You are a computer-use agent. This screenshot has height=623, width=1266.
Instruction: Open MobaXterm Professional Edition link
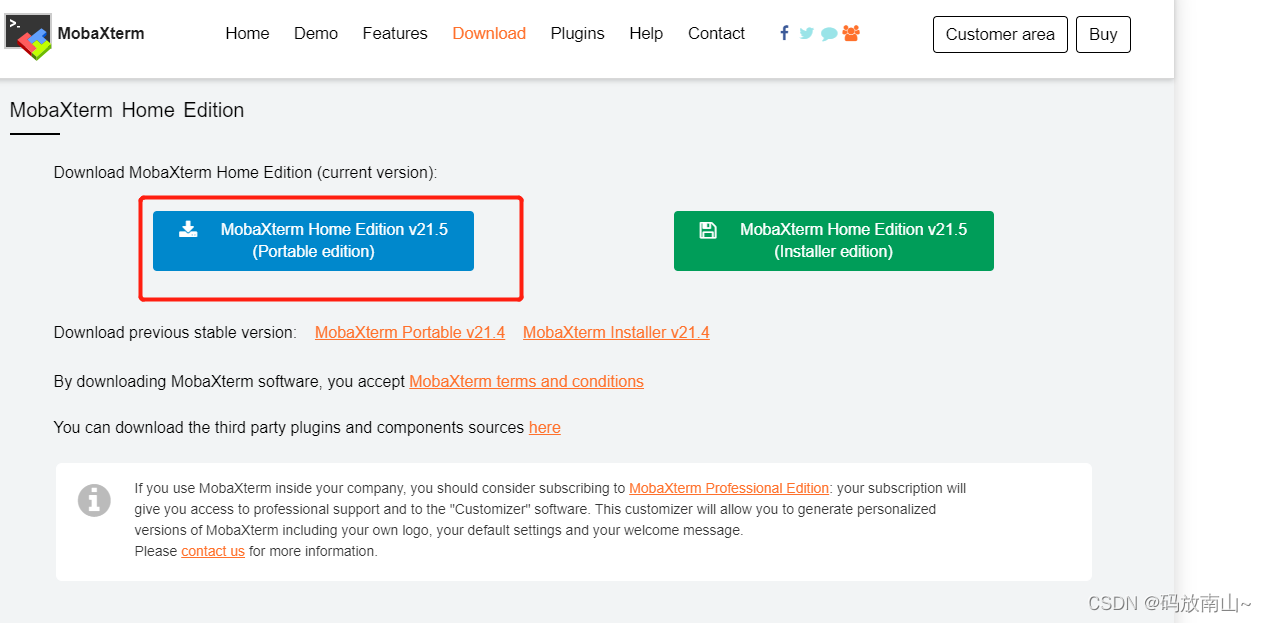tap(729, 488)
